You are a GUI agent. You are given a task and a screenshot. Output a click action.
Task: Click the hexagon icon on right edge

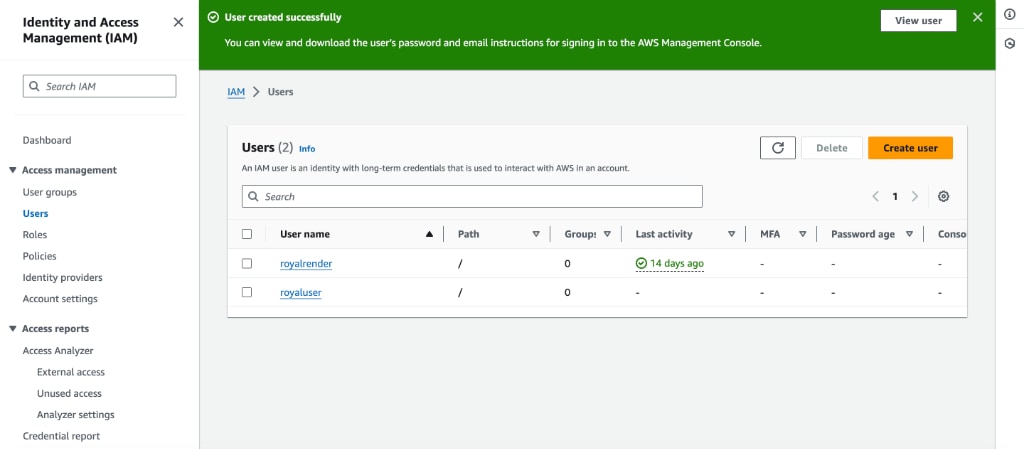point(1010,43)
